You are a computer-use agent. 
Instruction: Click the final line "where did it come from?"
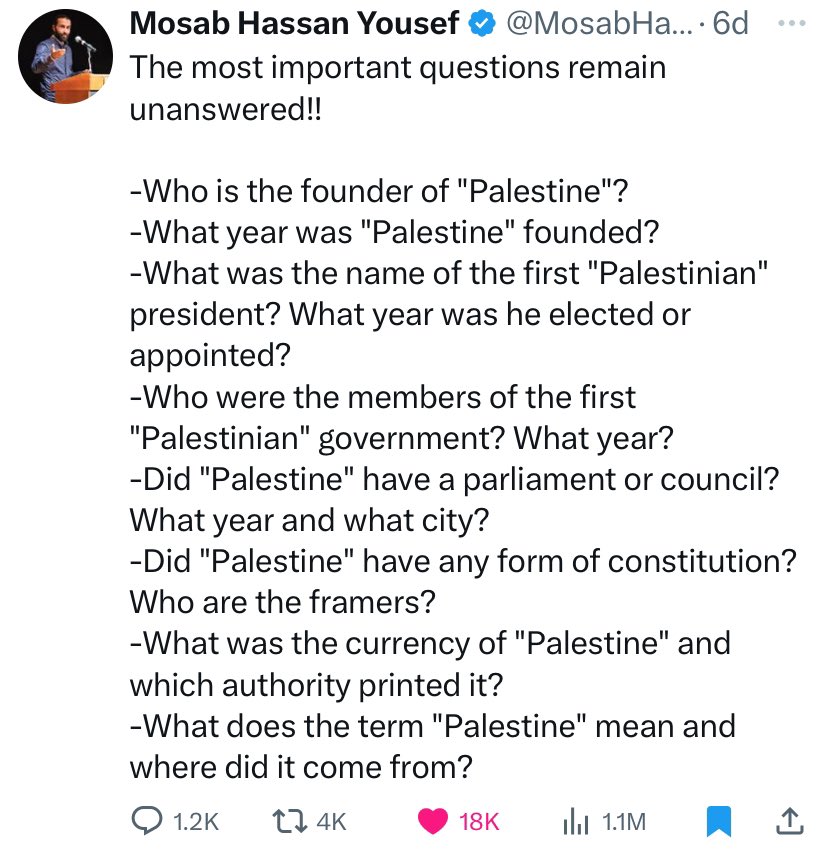300,766
